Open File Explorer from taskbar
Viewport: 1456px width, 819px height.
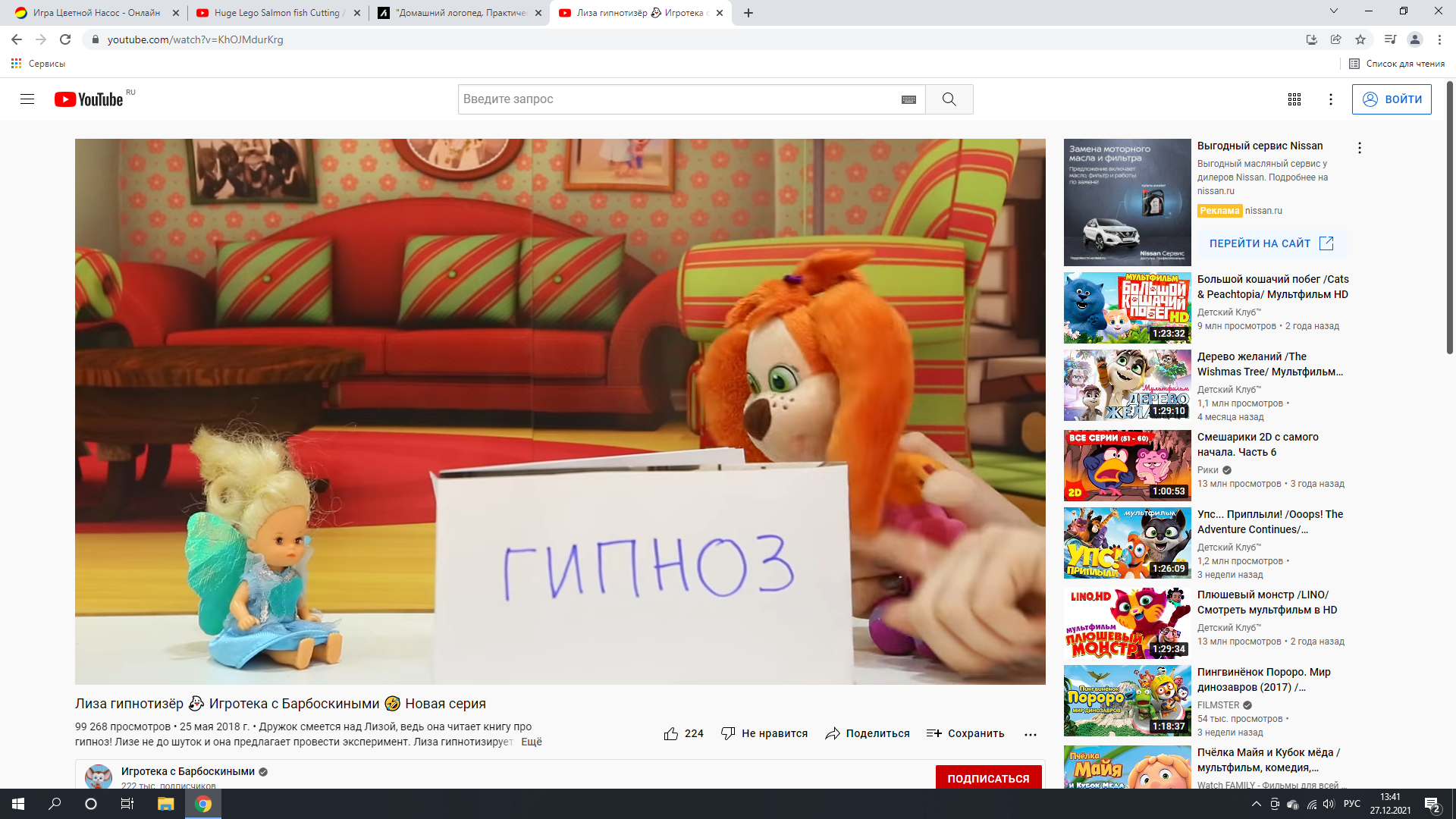tap(165, 804)
